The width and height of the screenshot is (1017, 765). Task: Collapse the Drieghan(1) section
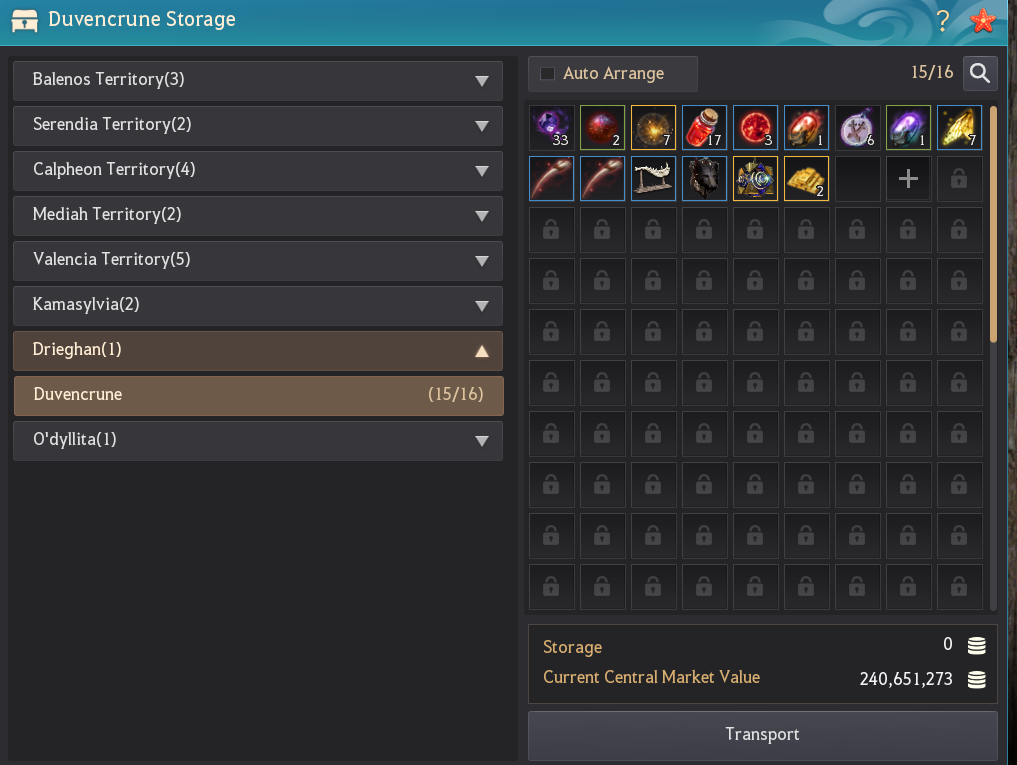257,351
